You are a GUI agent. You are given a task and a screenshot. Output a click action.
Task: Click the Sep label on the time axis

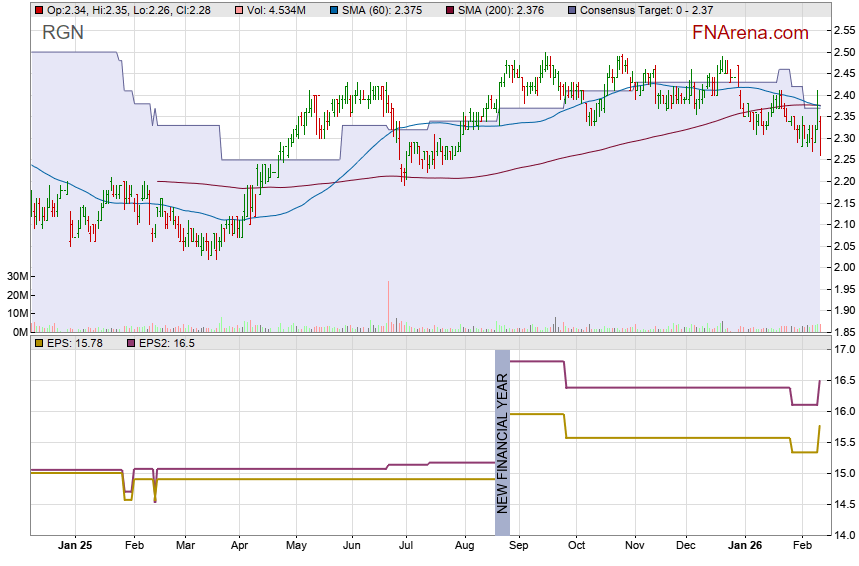pos(518,546)
